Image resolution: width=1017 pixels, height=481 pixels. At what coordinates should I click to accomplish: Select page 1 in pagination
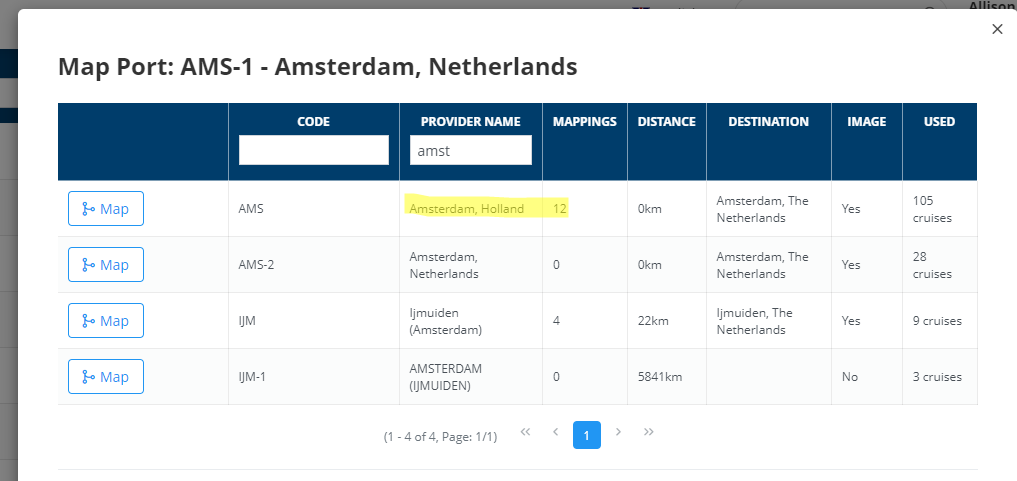587,434
